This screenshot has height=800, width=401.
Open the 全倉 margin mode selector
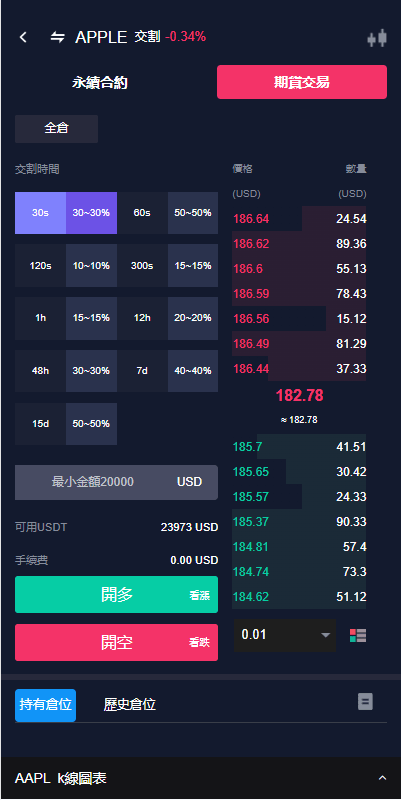click(56, 129)
